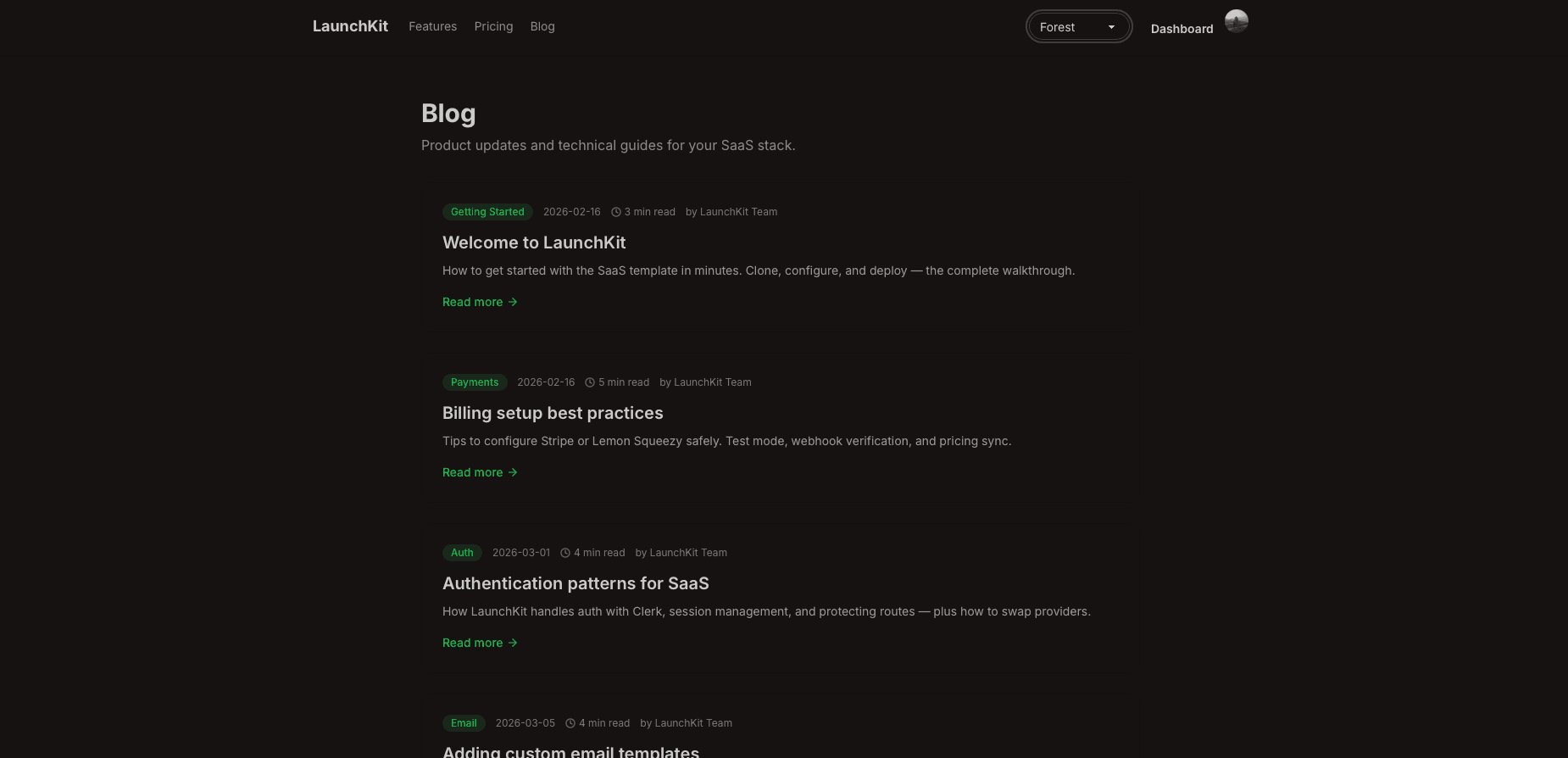The height and width of the screenshot is (758, 1568).
Task: Click the clock icon next to 3 min read
Action: point(616,211)
